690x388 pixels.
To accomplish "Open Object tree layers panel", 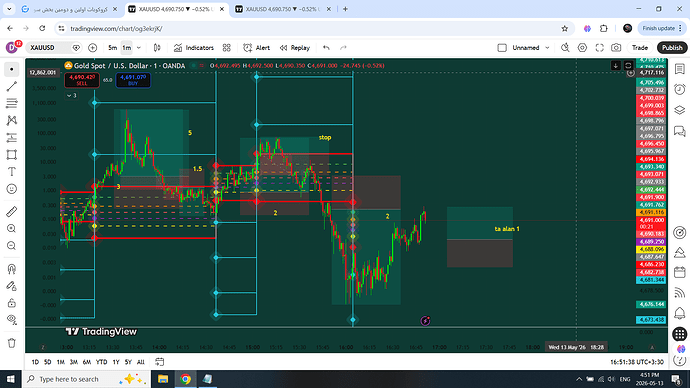I will pos(680,110).
